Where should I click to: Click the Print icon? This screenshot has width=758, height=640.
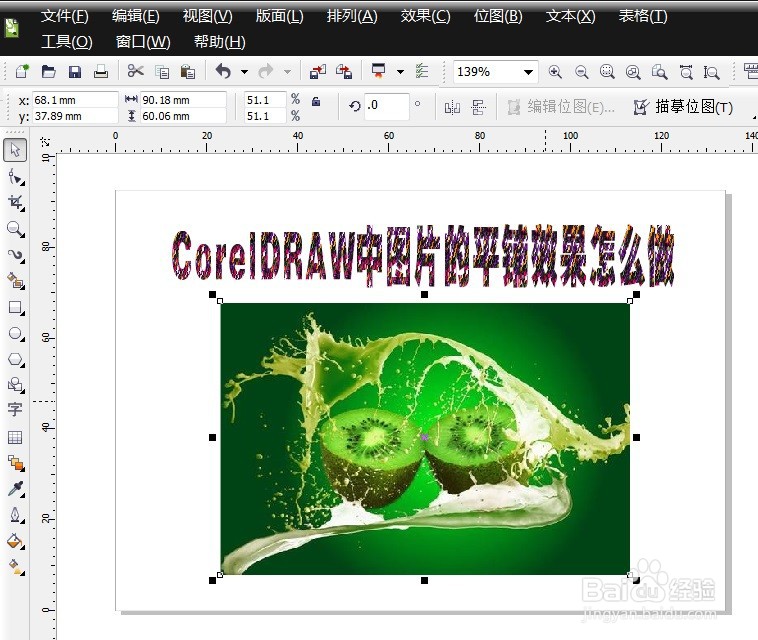pos(101,72)
